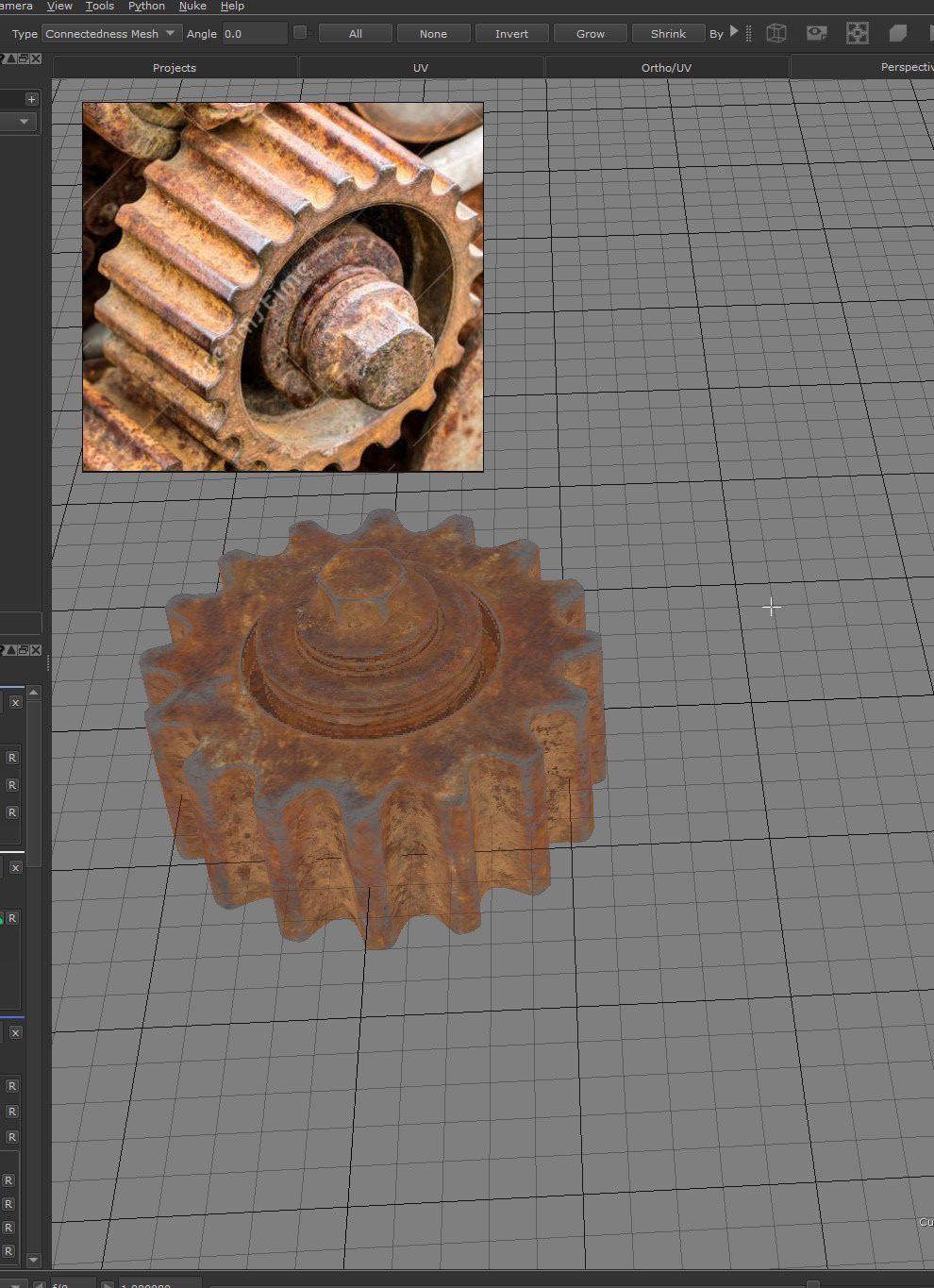Expand the By arrow in toolbar
Screen dimensions: 934x1288
point(734,31)
